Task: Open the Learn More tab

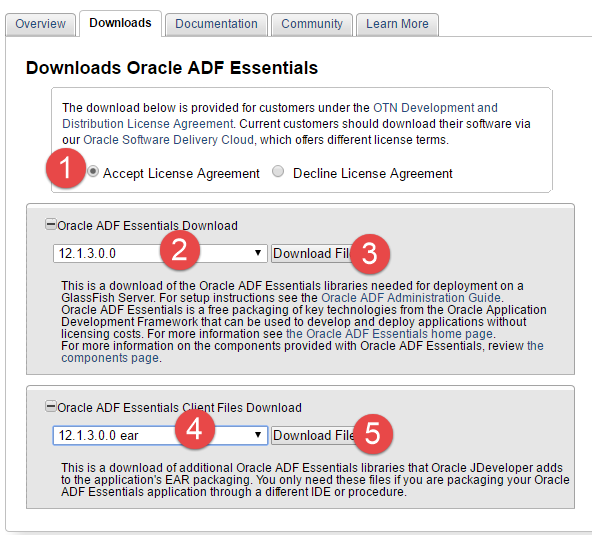Action: click(x=397, y=24)
